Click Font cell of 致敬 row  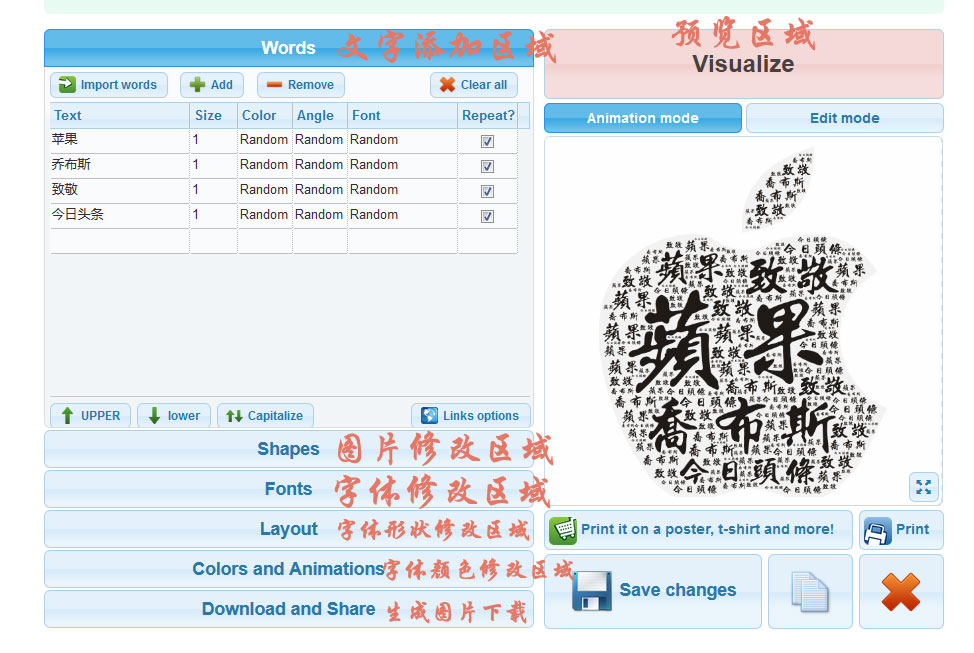click(x=403, y=191)
